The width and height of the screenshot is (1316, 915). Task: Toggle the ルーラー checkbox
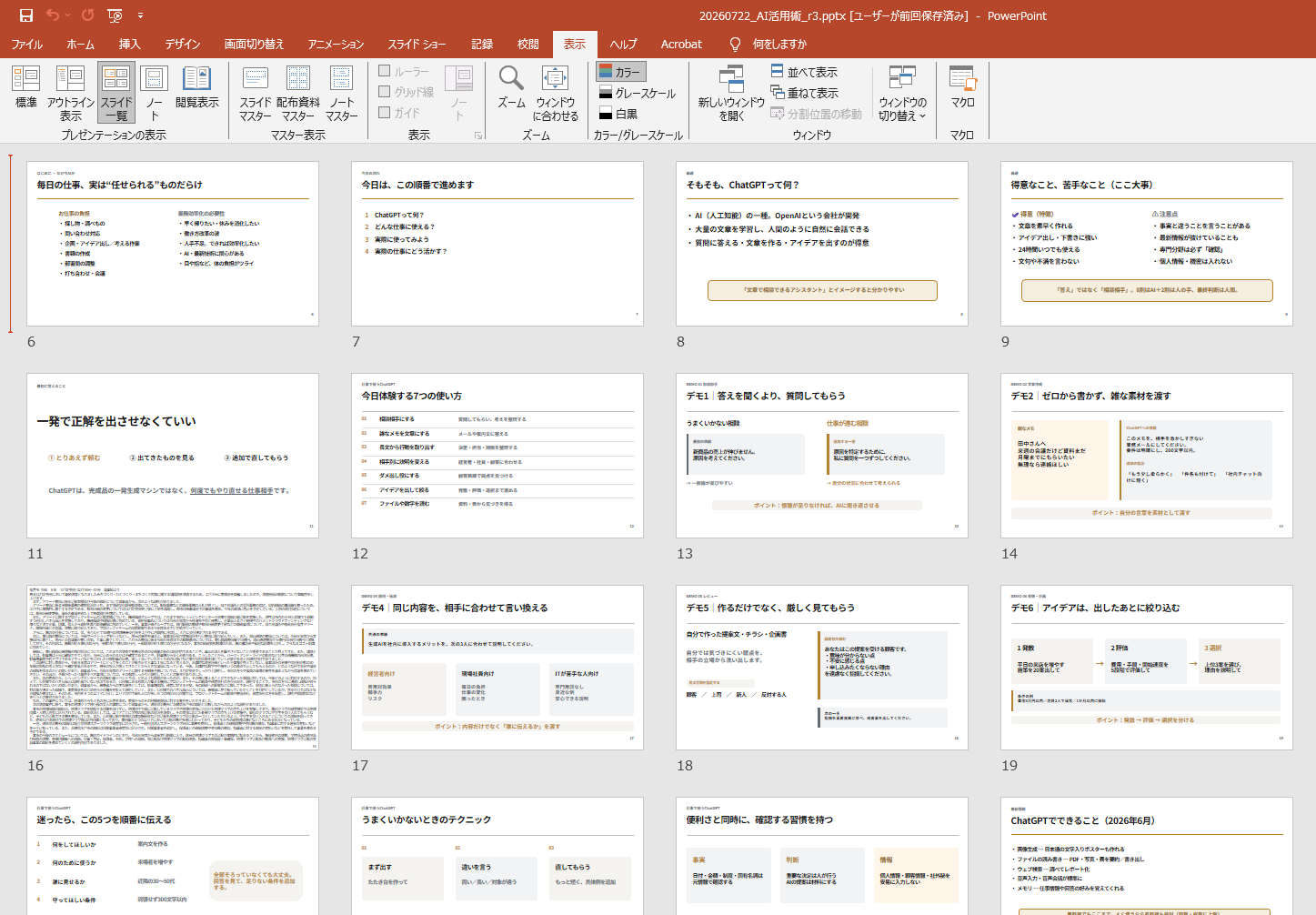point(404,71)
